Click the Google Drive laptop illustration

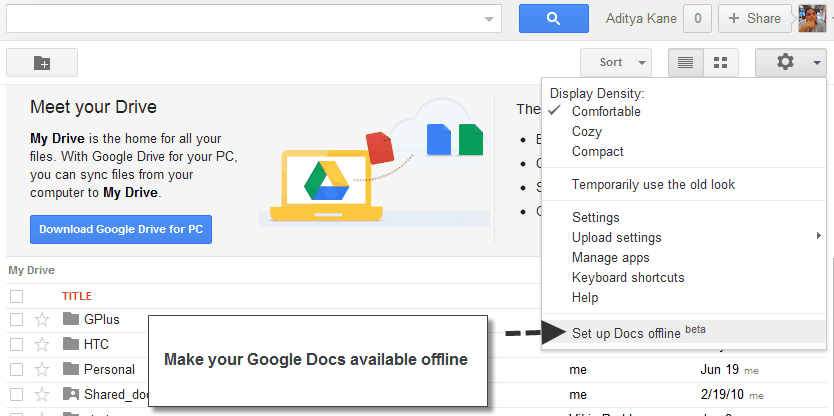click(x=327, y=186)
